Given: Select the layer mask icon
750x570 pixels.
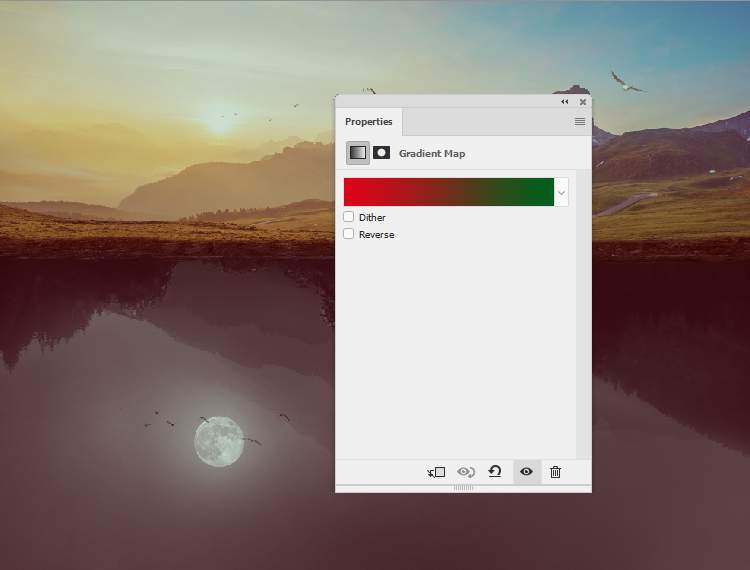Looking at the screenshot, I should tap(381, 153).
